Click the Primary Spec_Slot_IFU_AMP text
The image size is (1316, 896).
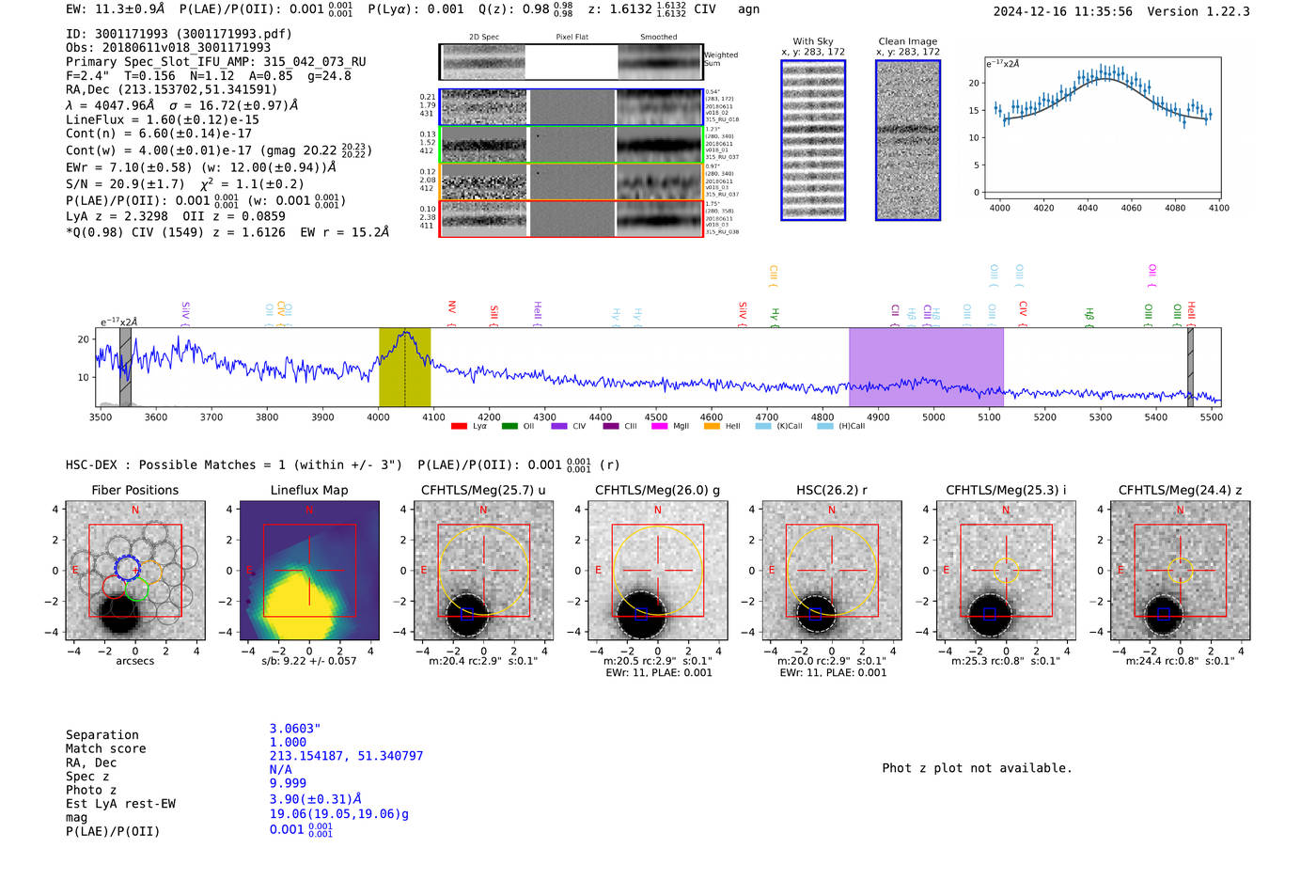pyautogui.click(x=216, y=62)
